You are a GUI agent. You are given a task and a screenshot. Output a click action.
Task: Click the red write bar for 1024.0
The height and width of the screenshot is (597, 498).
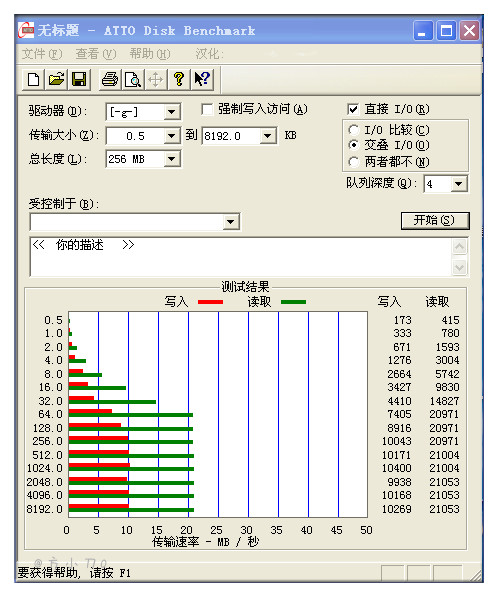99,465
